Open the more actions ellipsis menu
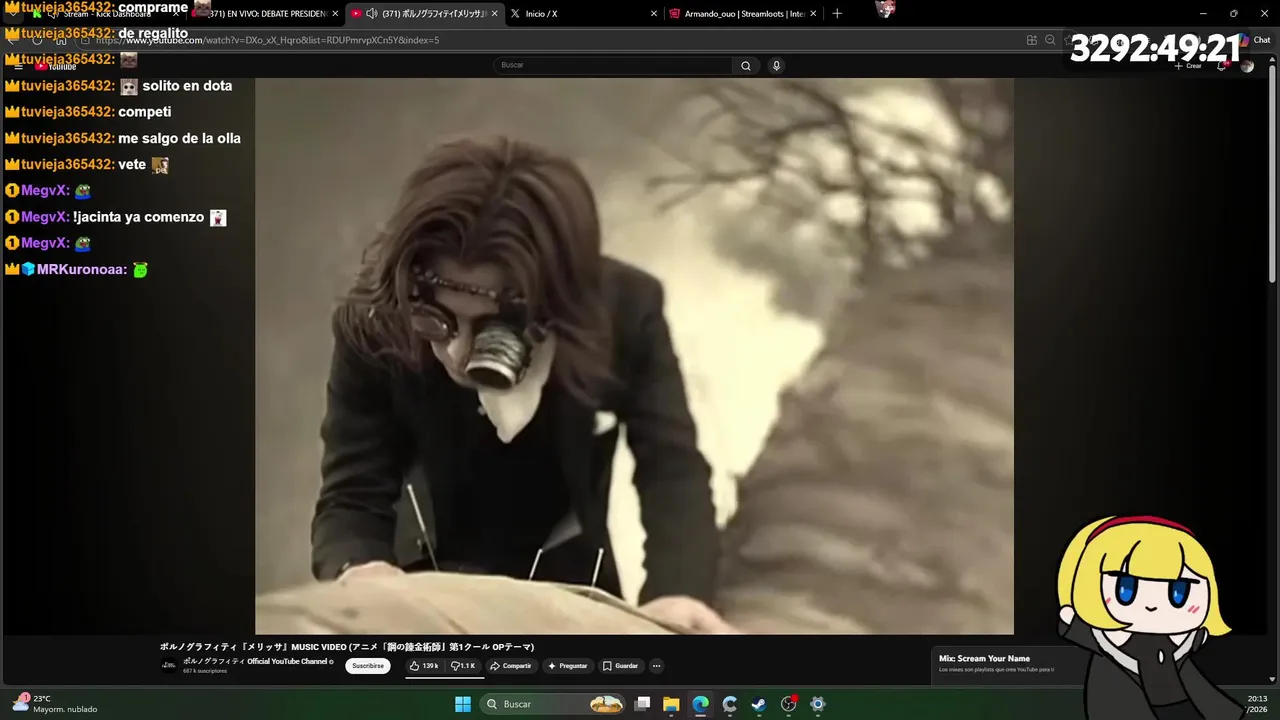 point(656,666)
